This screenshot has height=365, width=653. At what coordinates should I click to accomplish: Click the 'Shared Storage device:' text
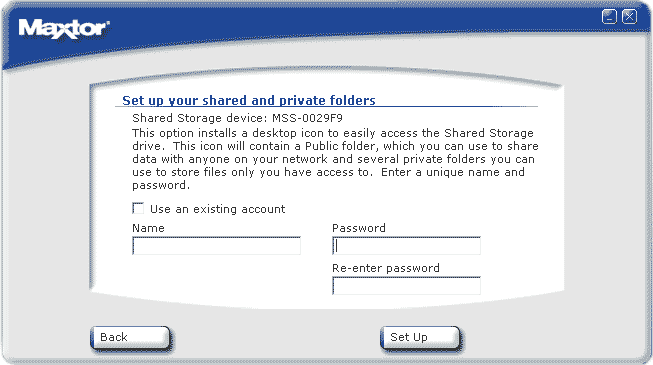point(199,118)
